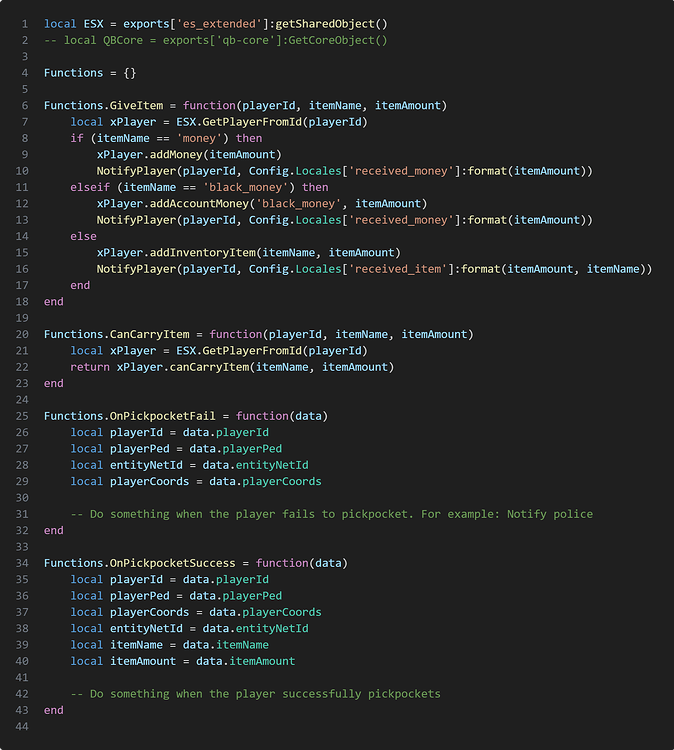Click the function keyword on line 6

coord(209,105)
